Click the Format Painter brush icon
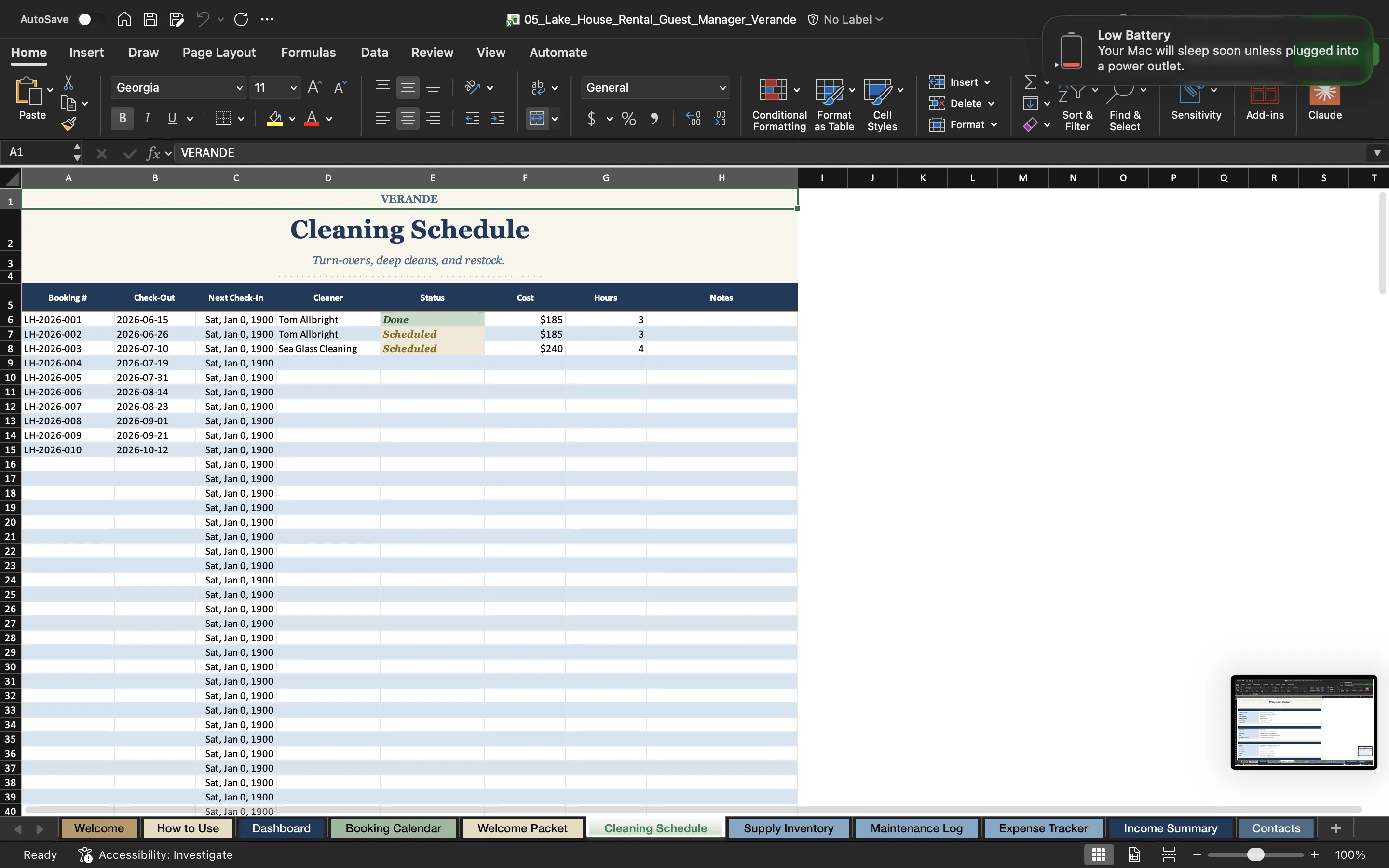This screenshot has height=868, width=1389. 68,123
